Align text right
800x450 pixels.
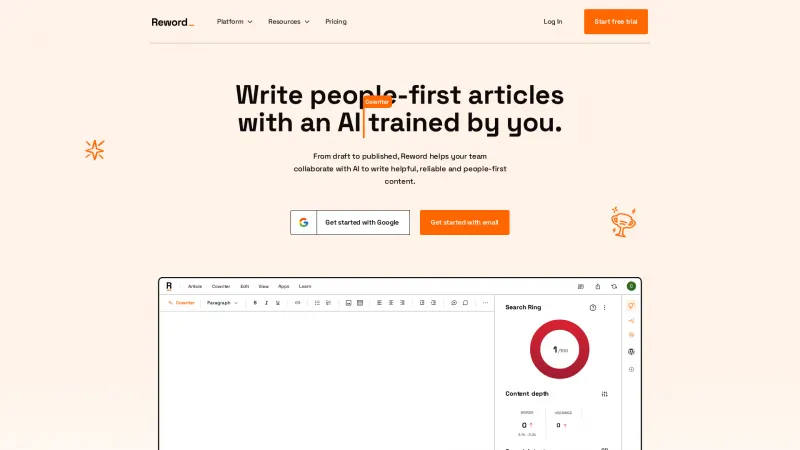click(402, 303)
